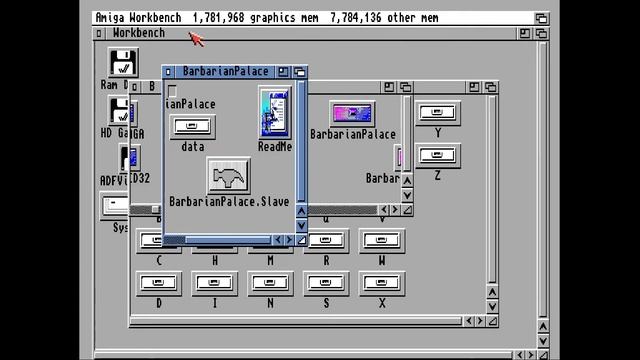Image resolution: width=640 pixels, height=360 pixels.
Task: Click the drawers window vertical scroll bar
Action: tap(492, 190)
